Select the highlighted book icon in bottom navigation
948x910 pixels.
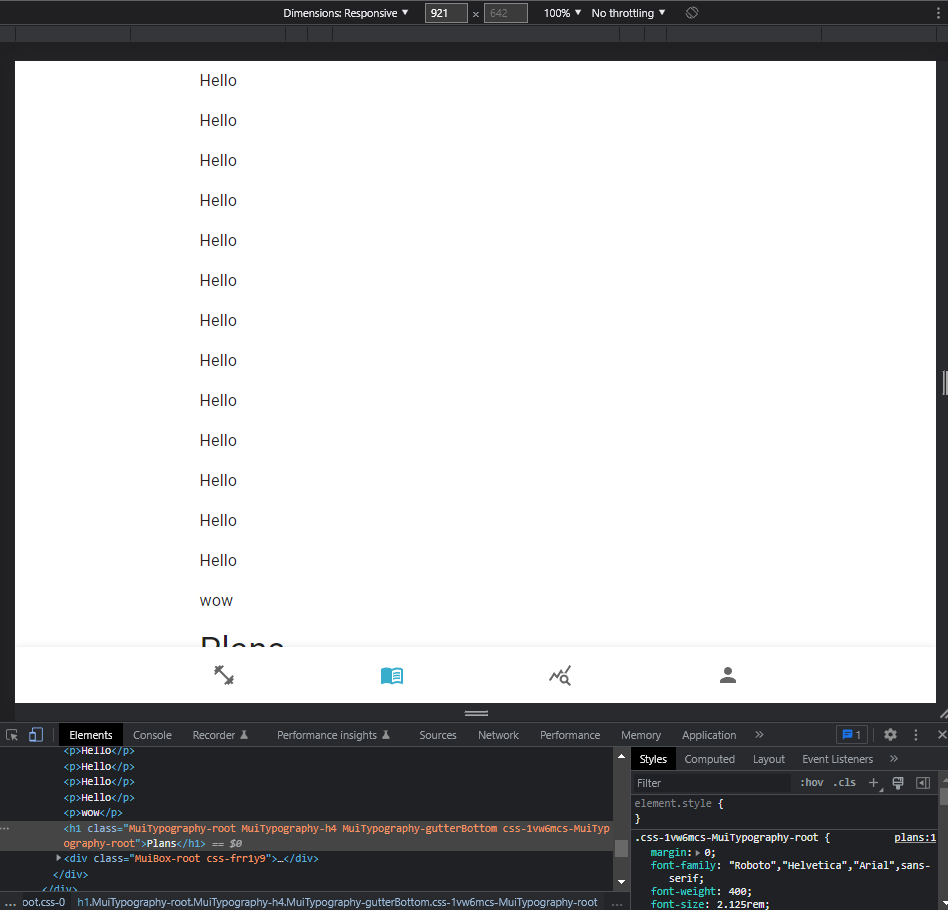pyautogui.click(x=392, y=676)
